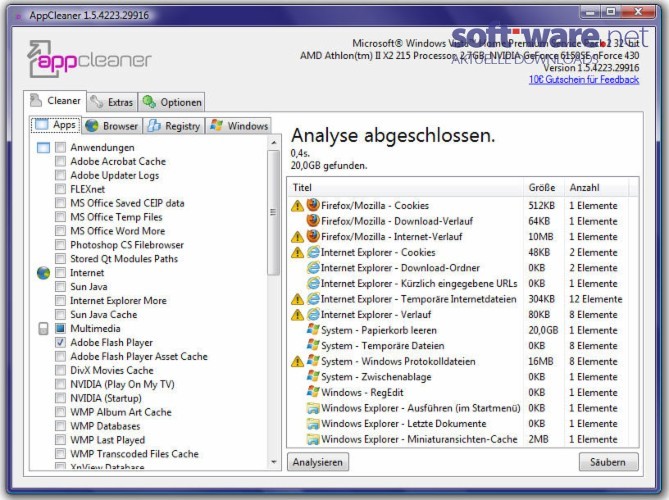The width and height of the screenshot is (669, 500).
Task: Switch to the Windows sub-tab
Action: [239, 126]
